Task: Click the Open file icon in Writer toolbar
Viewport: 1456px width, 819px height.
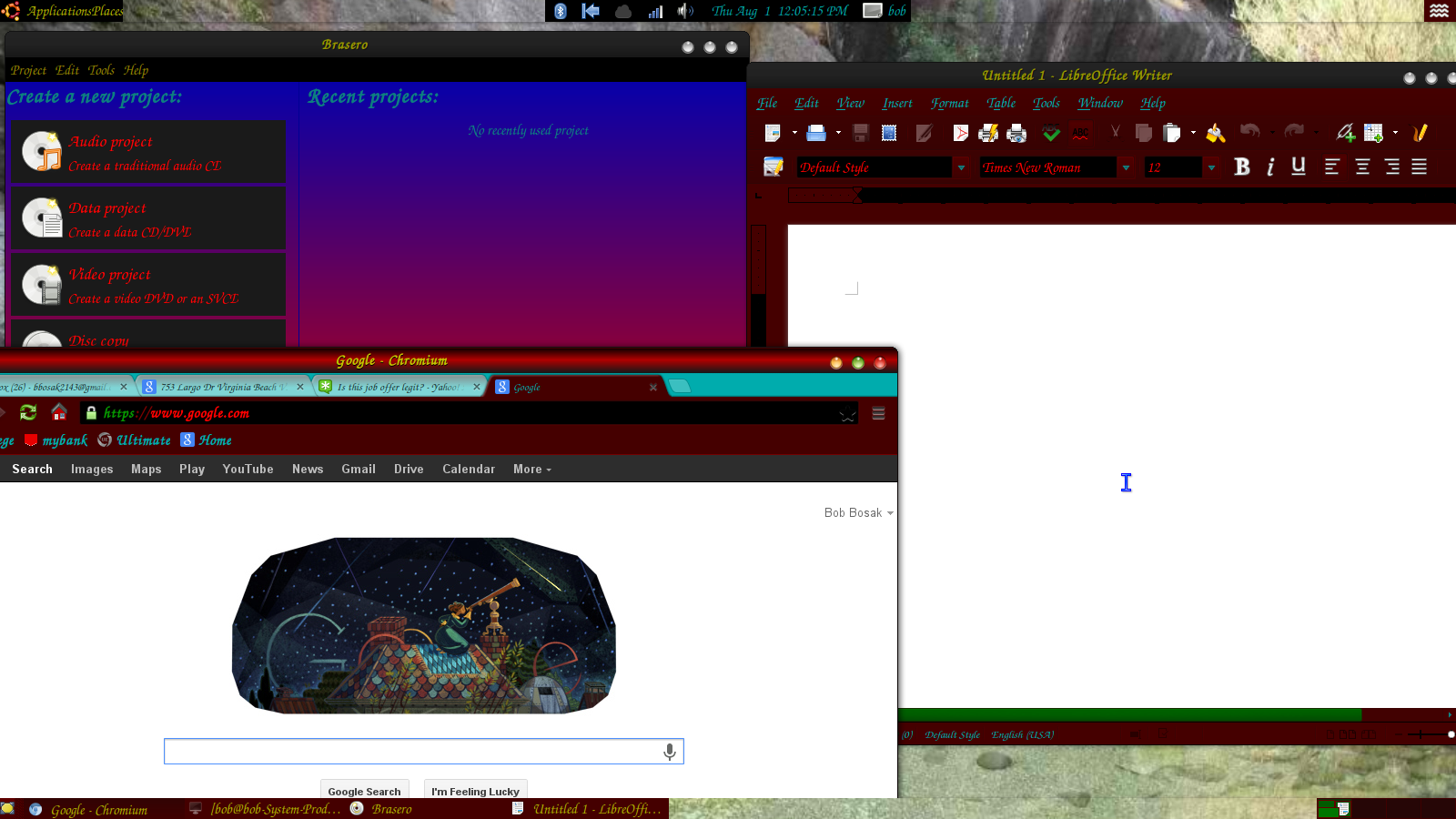Action: click(816, 133)
